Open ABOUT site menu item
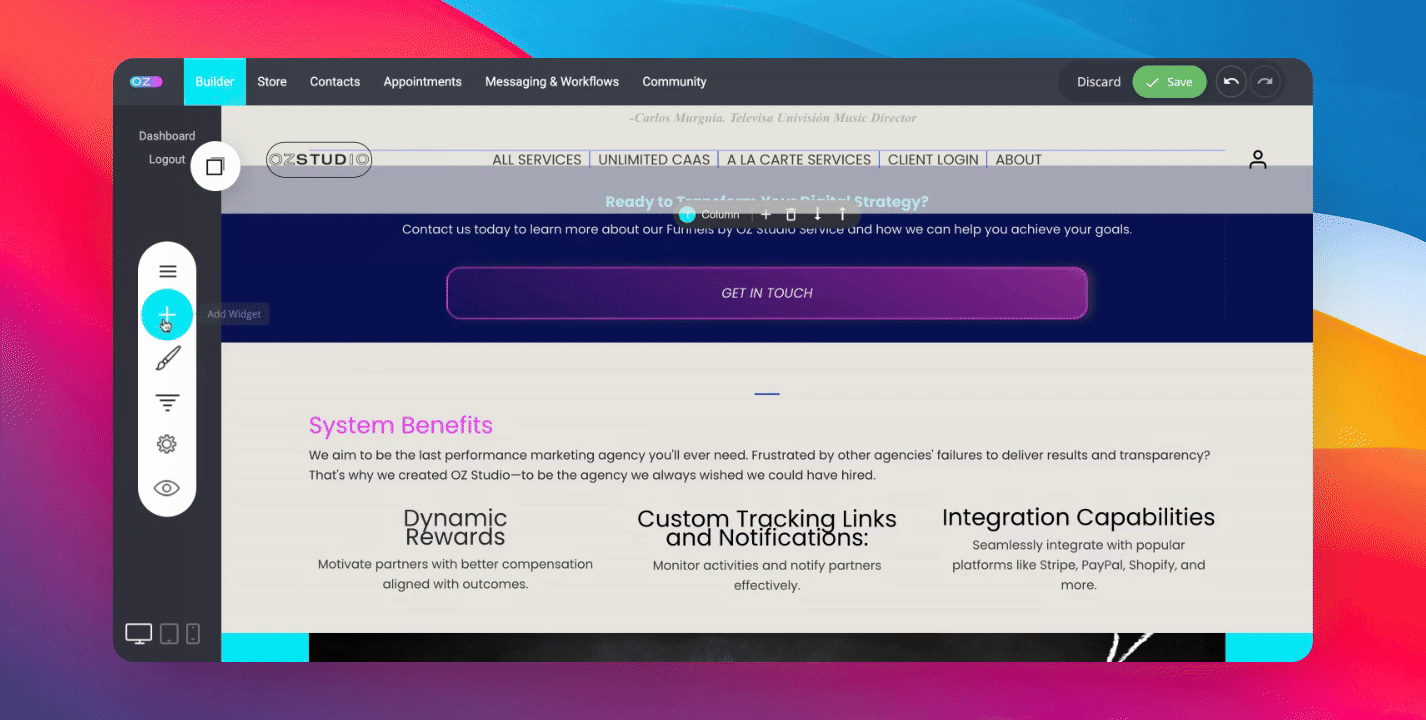The width and height of the screenshot is (1426, 720). pos(1019,159)
